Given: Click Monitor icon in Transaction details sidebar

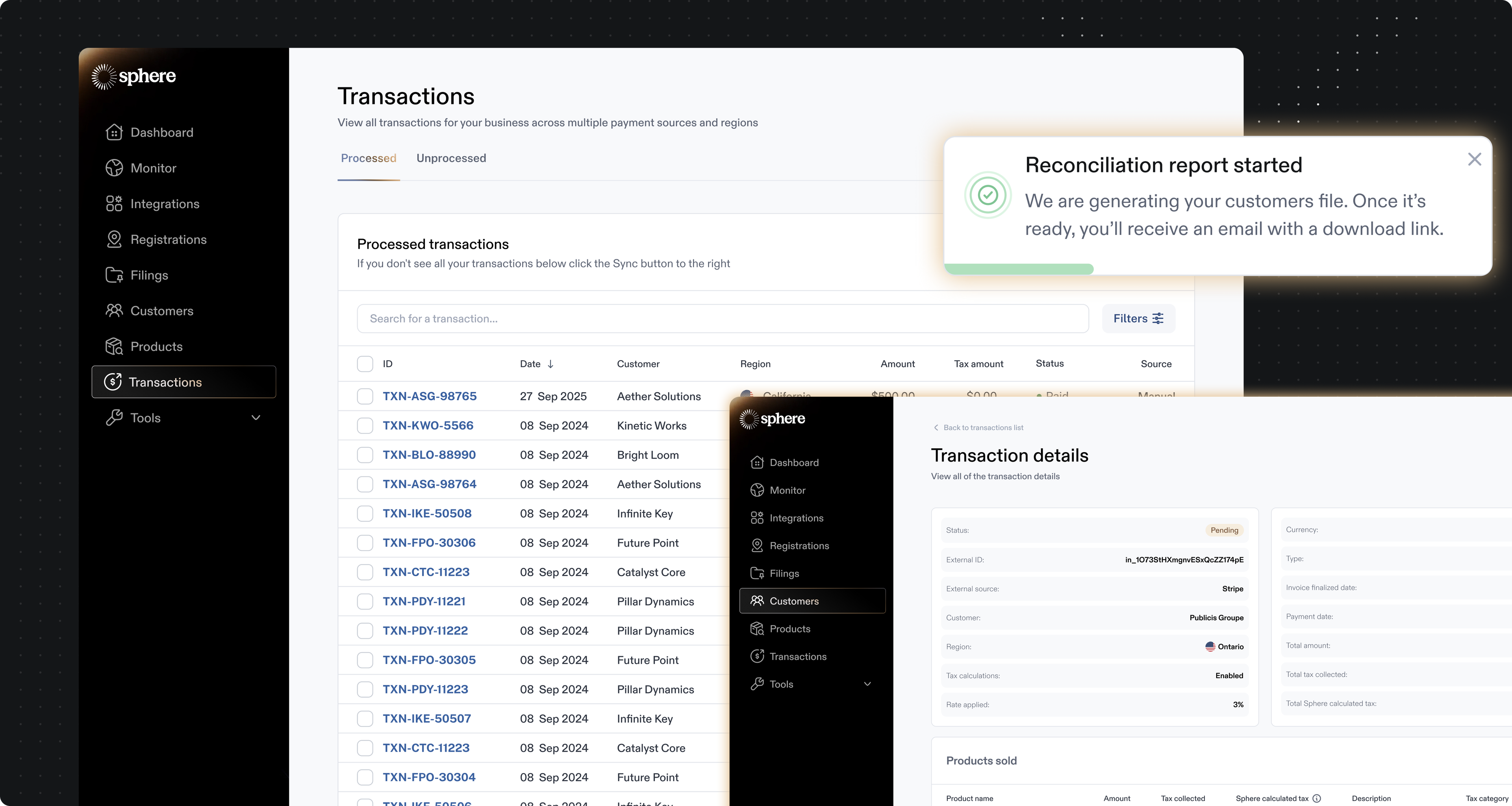Looking at the screenshot, I should [757, 490].
